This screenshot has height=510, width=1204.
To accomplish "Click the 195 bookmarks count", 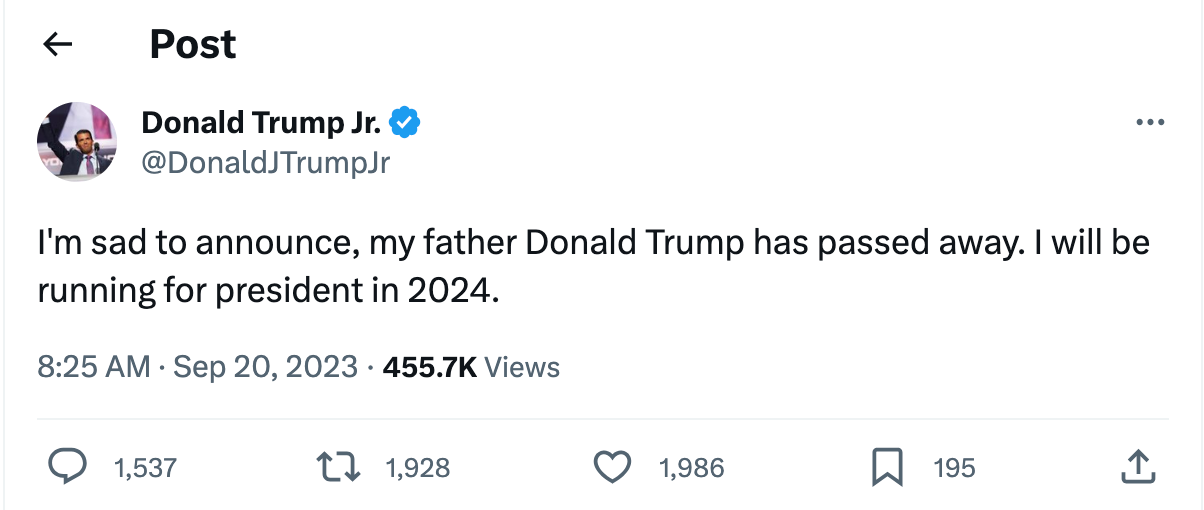I will tap(953, 467).
